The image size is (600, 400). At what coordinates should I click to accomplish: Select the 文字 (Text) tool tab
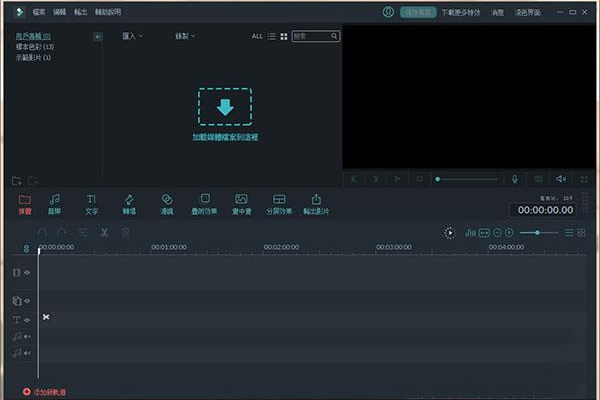pos(91,203)
